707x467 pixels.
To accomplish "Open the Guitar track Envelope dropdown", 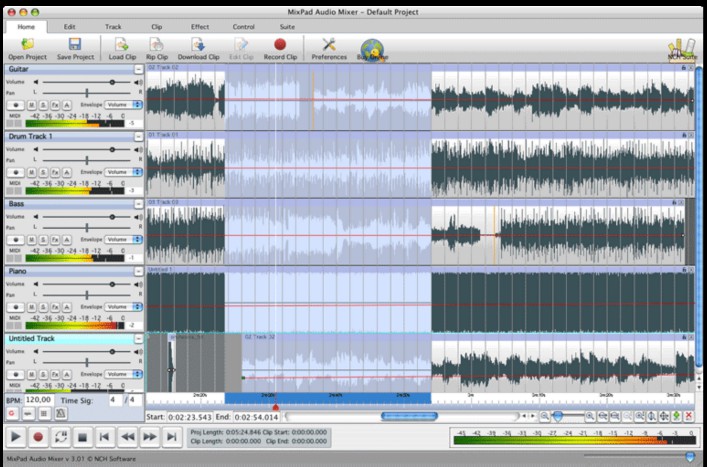I will click(124, 104).
